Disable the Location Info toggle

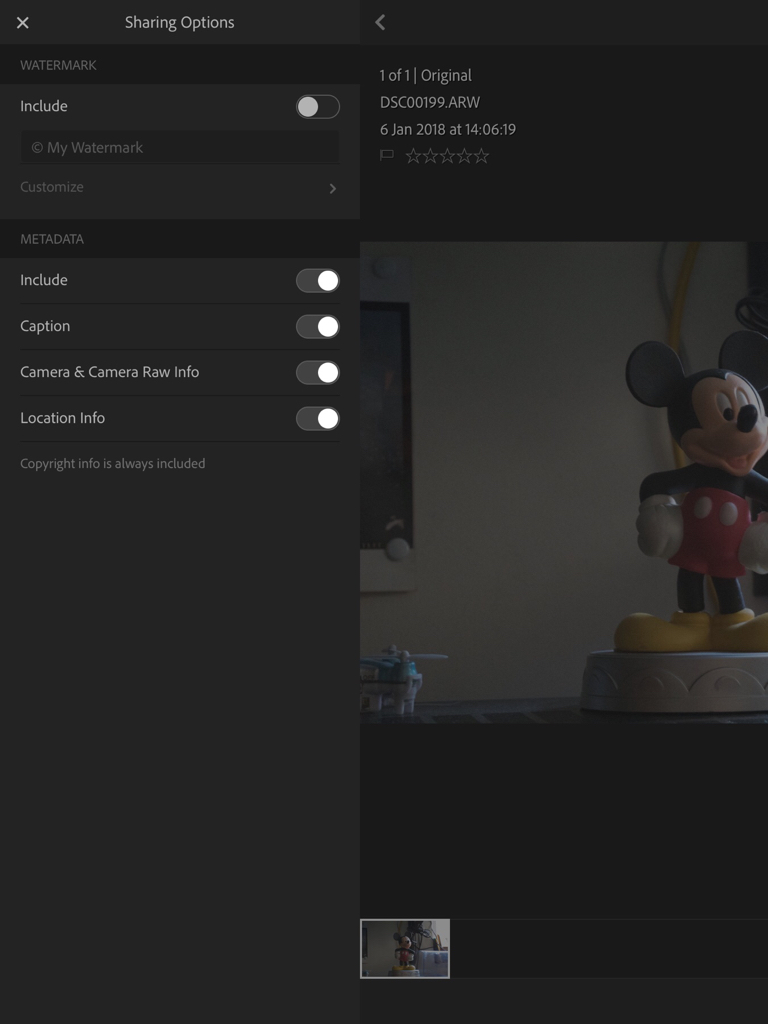pyautogui.click(x=317, y=419)
